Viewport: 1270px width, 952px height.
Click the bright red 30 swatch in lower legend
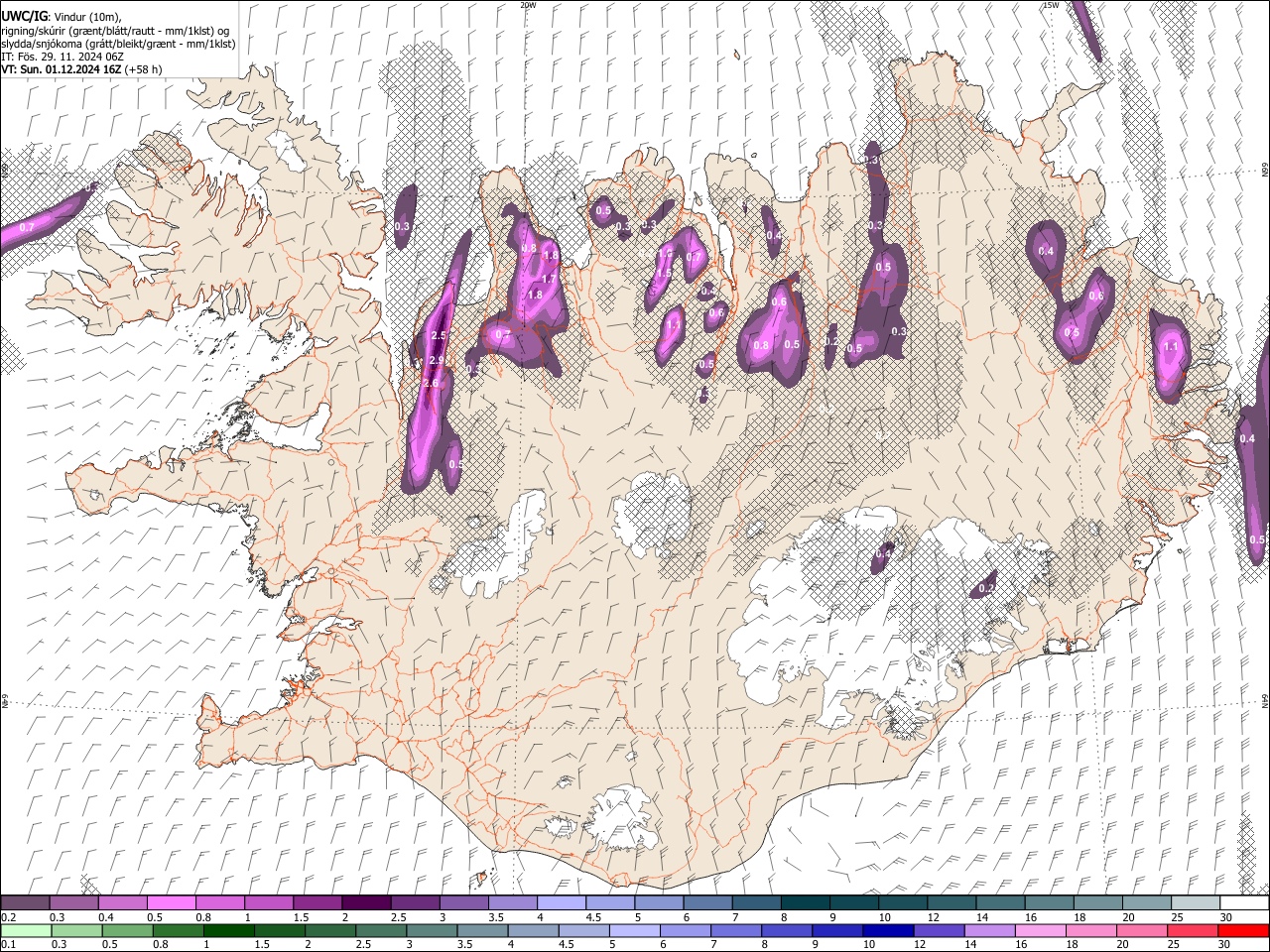(1244, 930)
